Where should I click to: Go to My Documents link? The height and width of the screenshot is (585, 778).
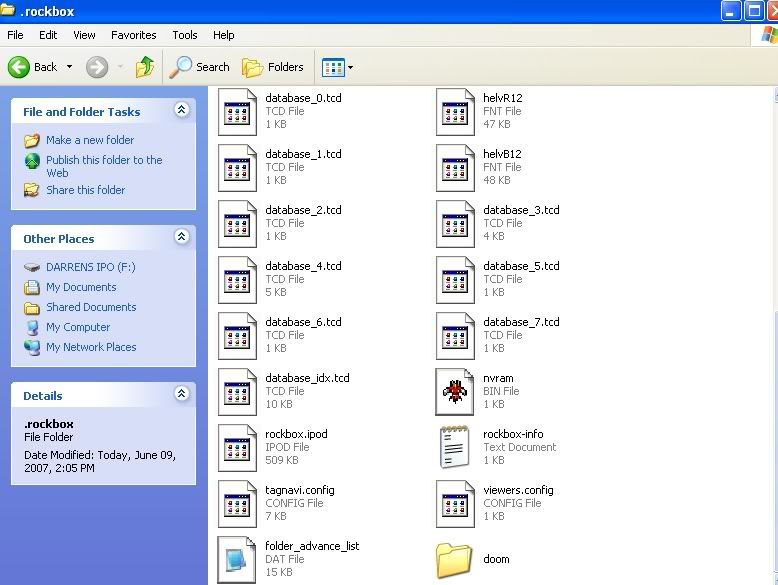click(x=81, y=287)
